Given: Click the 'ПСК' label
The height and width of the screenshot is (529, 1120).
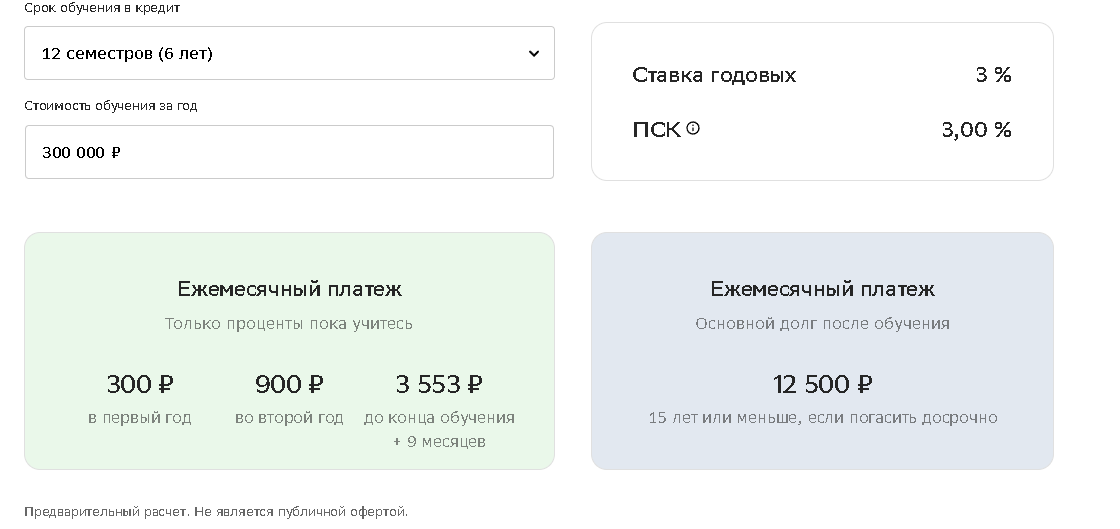Looking at the screenshot, I should click(x=656, y=130).
